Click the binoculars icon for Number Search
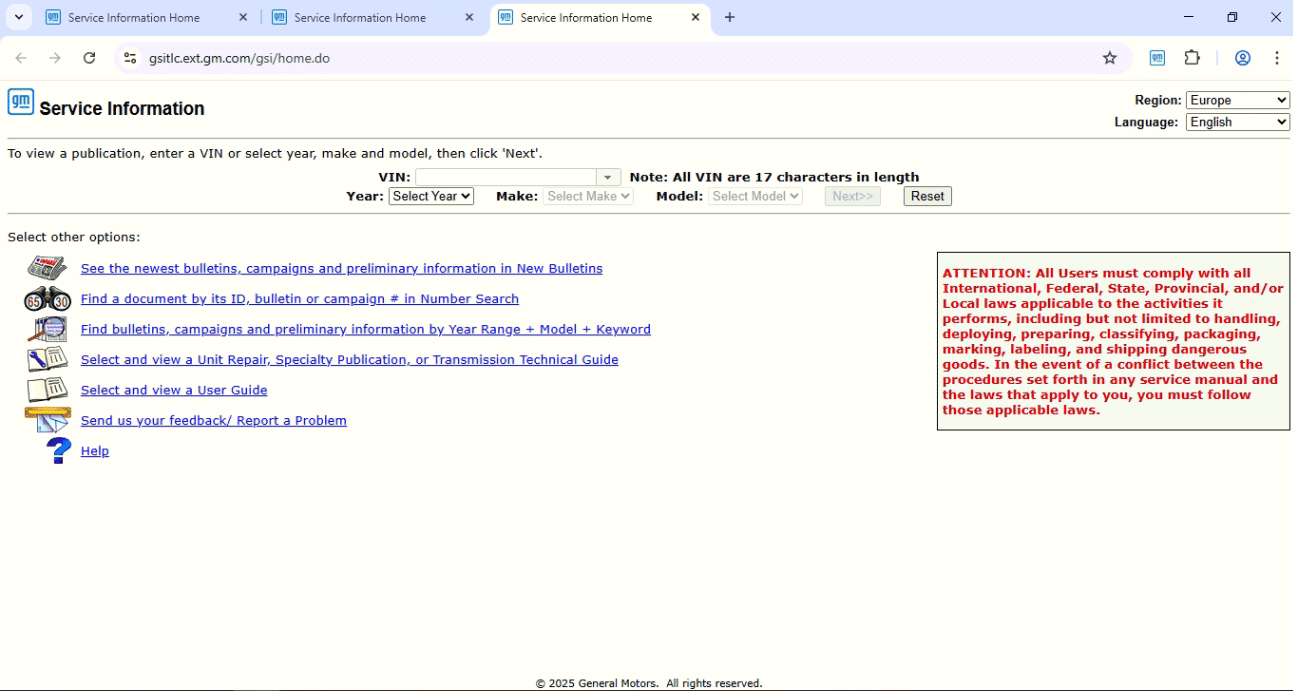This screenshot has width=1293, height=691. (46, 298)
